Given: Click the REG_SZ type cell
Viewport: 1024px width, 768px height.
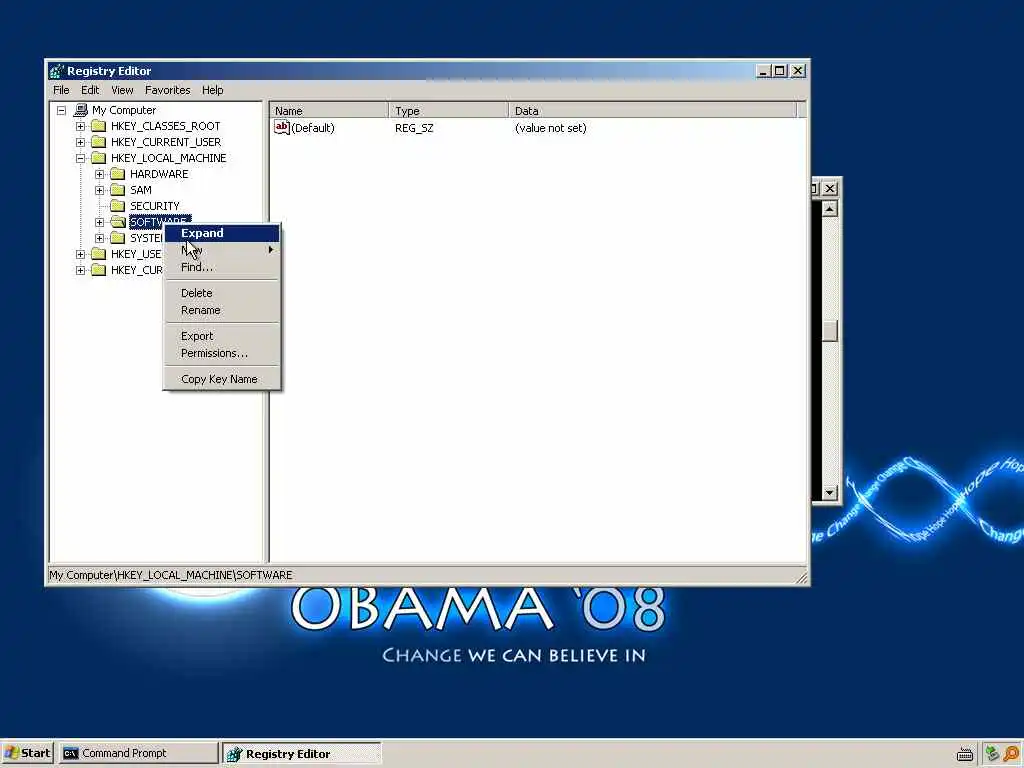Looking at the screenshot, I should pyautogui.click(x=414, y=128).
